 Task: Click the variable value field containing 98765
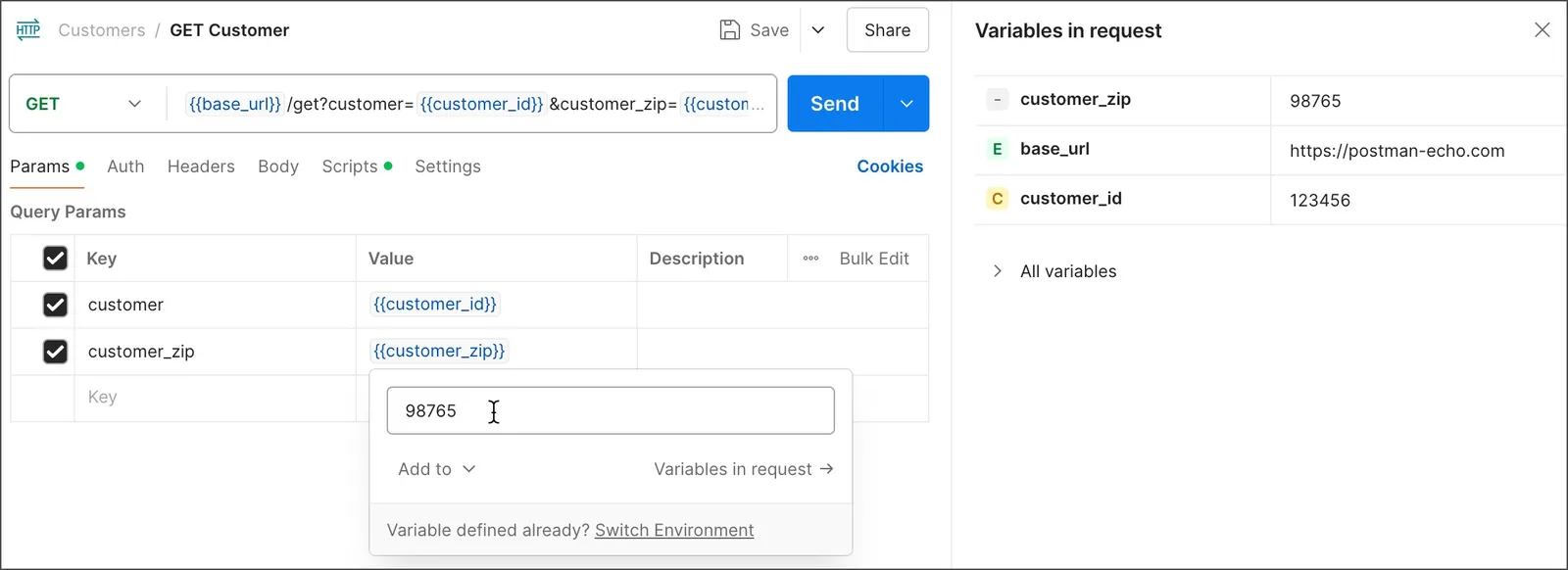[611, 410]
